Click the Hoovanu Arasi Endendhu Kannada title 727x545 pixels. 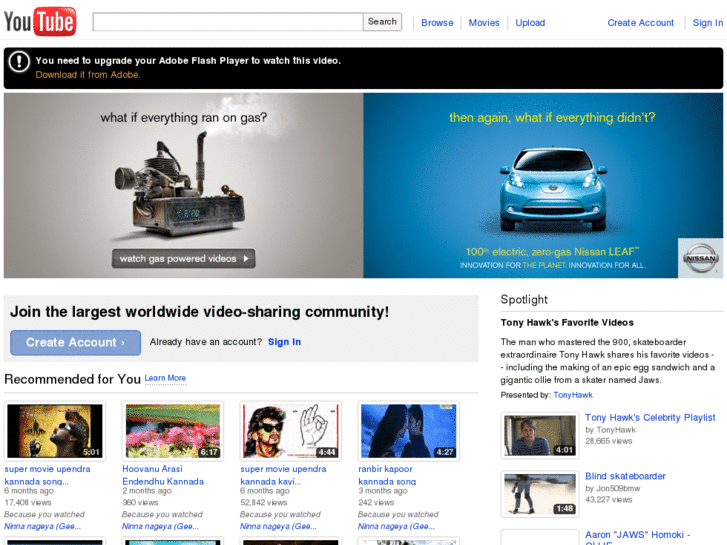coord(163,475)
